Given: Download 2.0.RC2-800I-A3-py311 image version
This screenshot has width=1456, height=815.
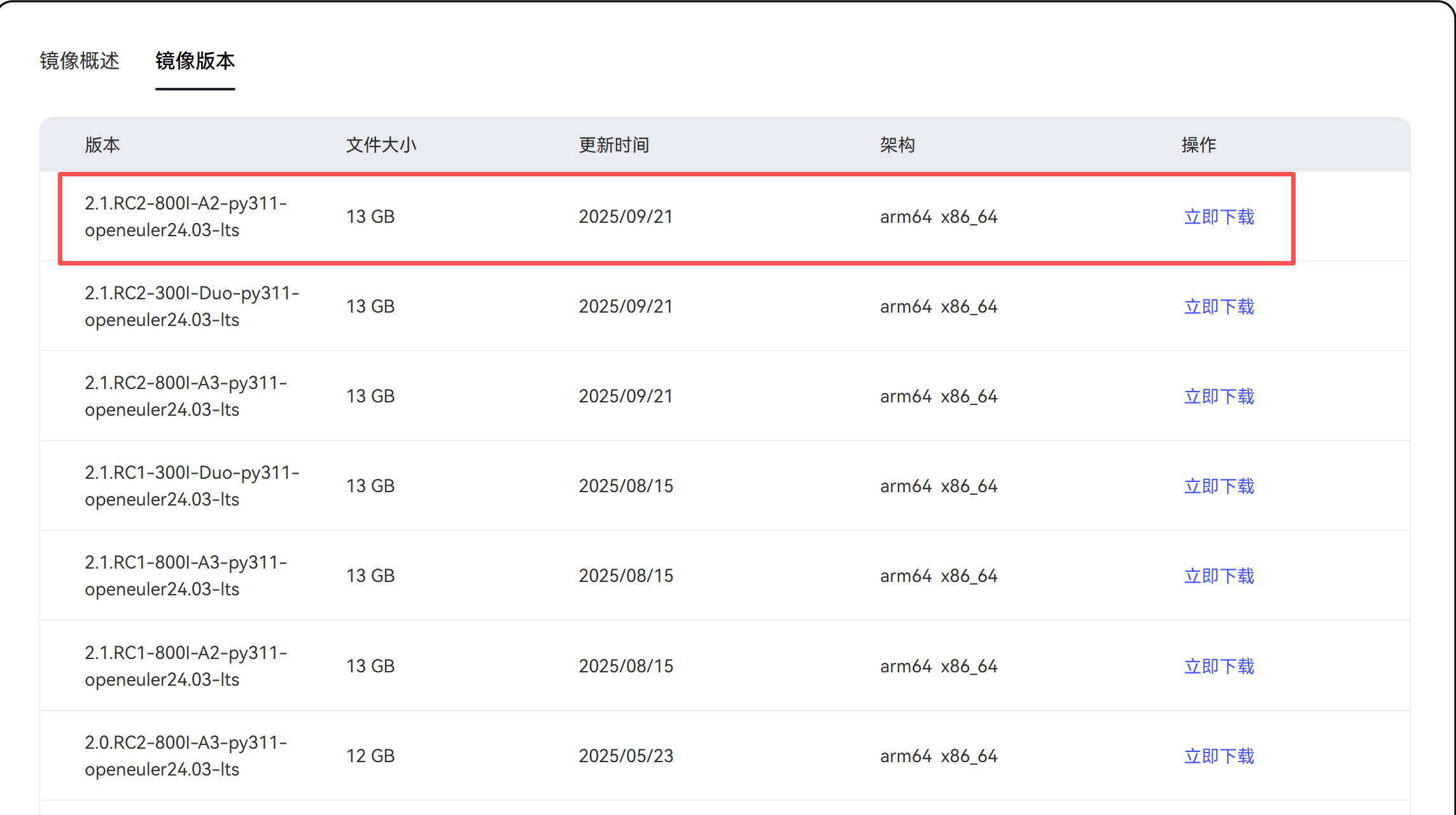Looking at the screenshot, I should click(1219, 756).
